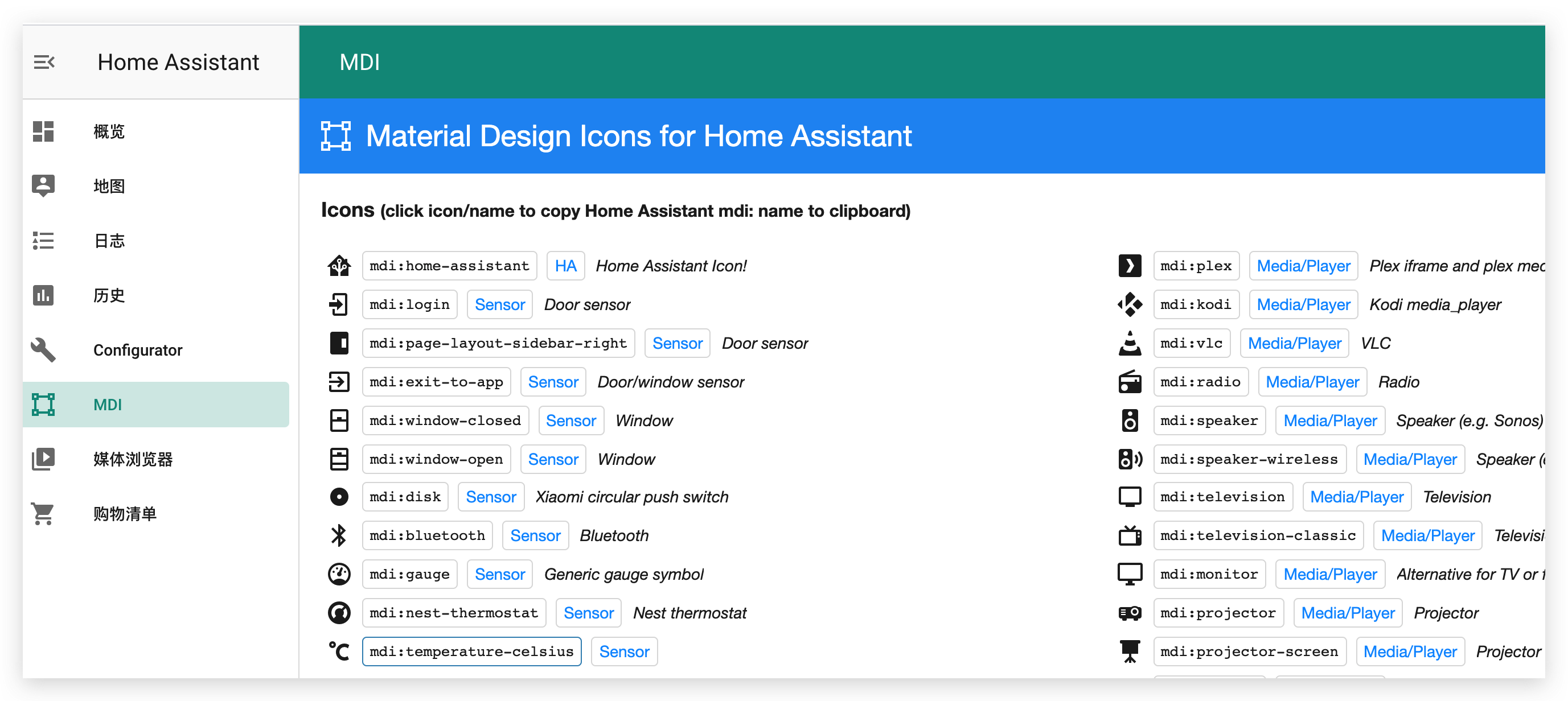This screenshot has width=1568, height=701.
Task: Click the mdi:temperature-celsius icon
Action: (339, 651)
